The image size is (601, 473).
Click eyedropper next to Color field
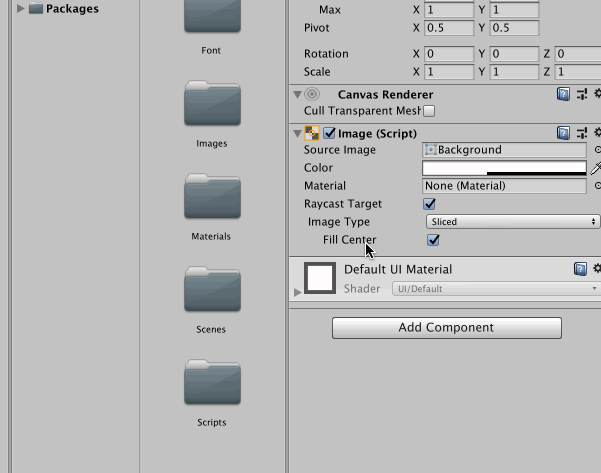[596, 168]
